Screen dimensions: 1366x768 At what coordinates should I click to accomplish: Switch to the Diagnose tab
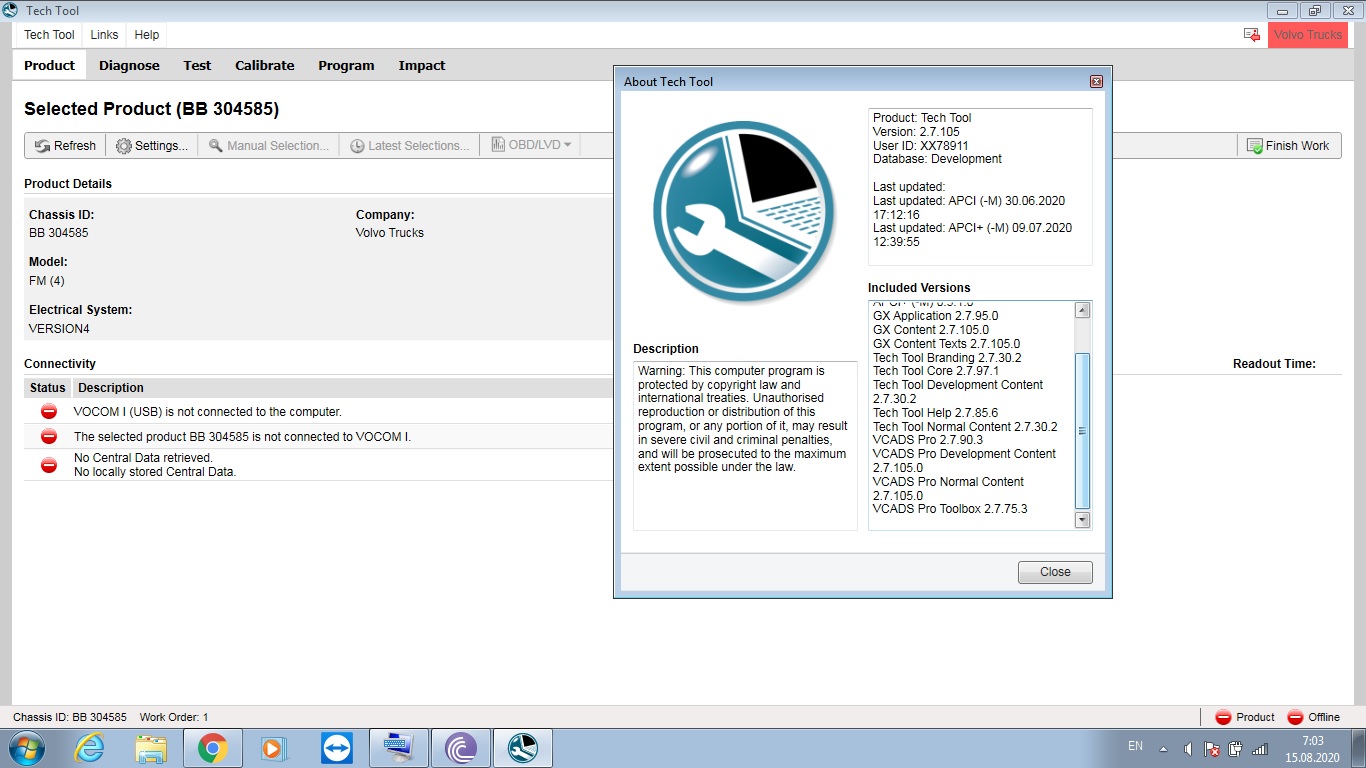tap(129, 66)
